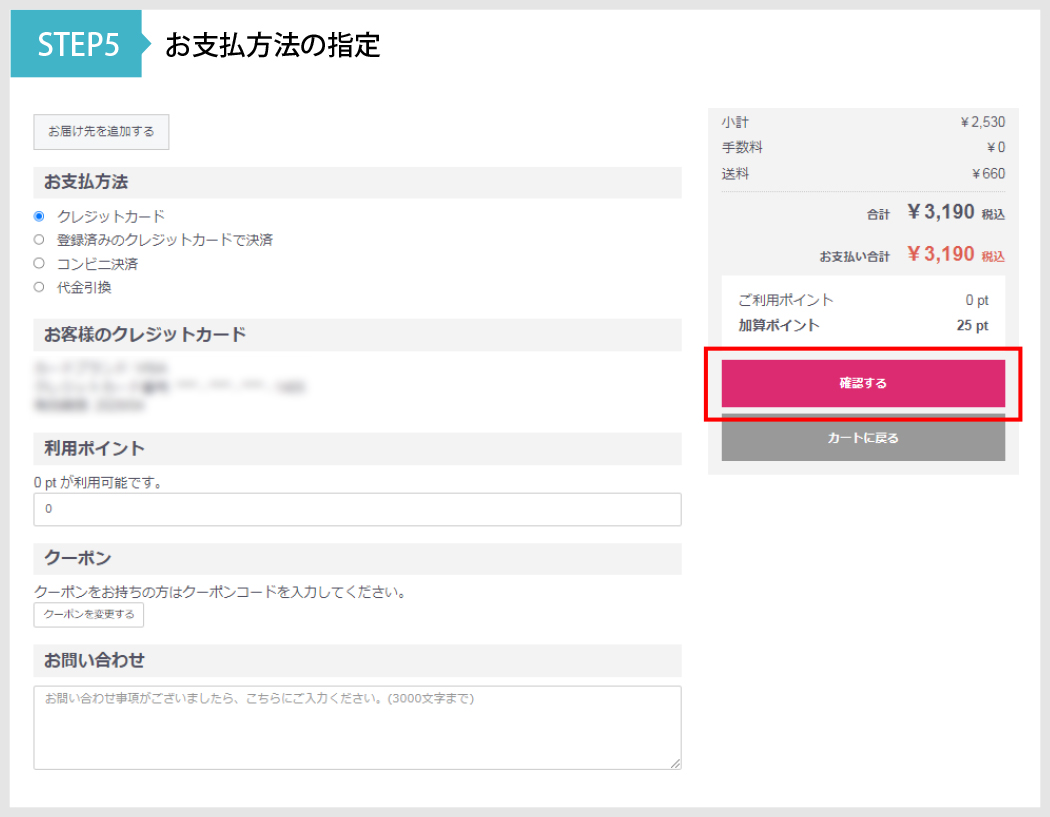
Task: Click the お支払方法 section header
Action: tap(86, 183)
